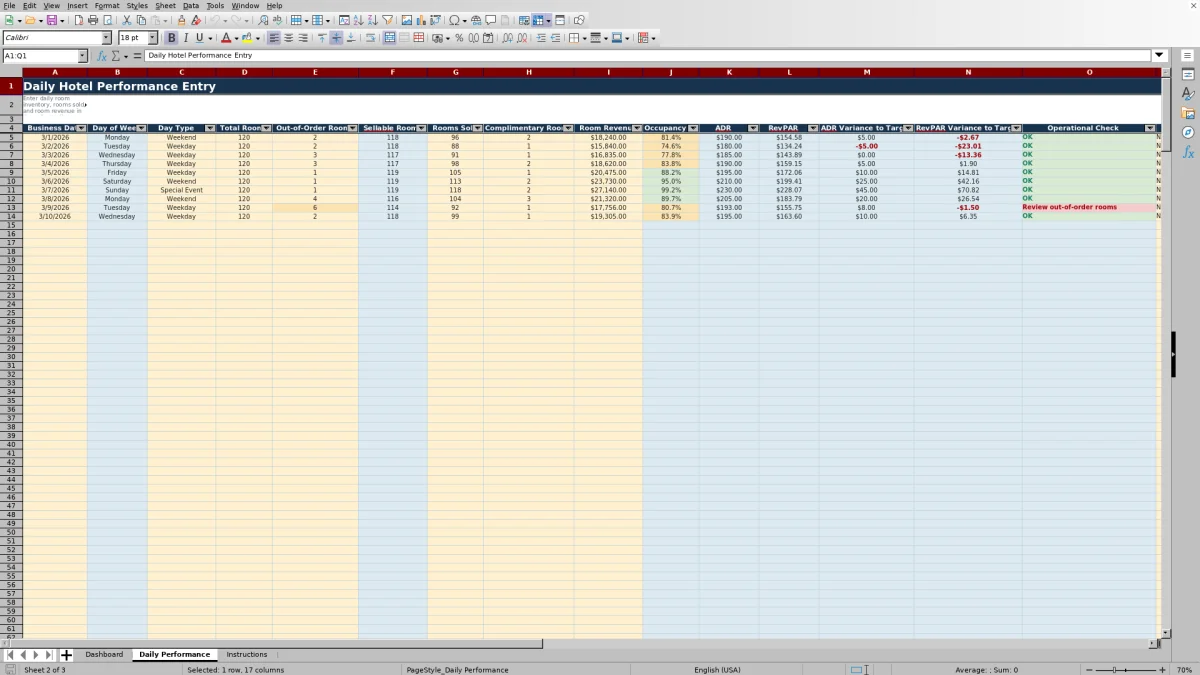
Task: Click the Insert Special Character omega icon
Action: 455,20
